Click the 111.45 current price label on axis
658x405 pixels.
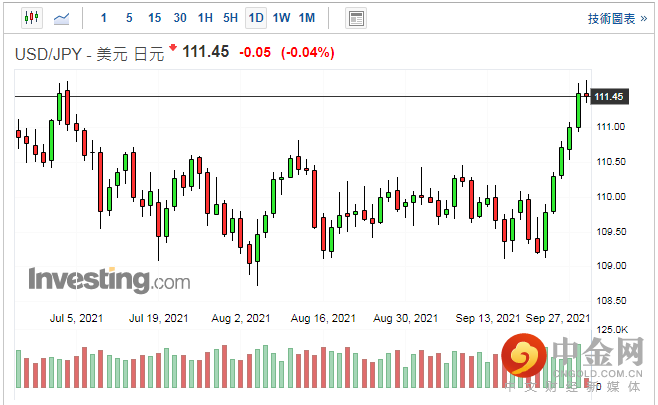click(x=609, y=96)
